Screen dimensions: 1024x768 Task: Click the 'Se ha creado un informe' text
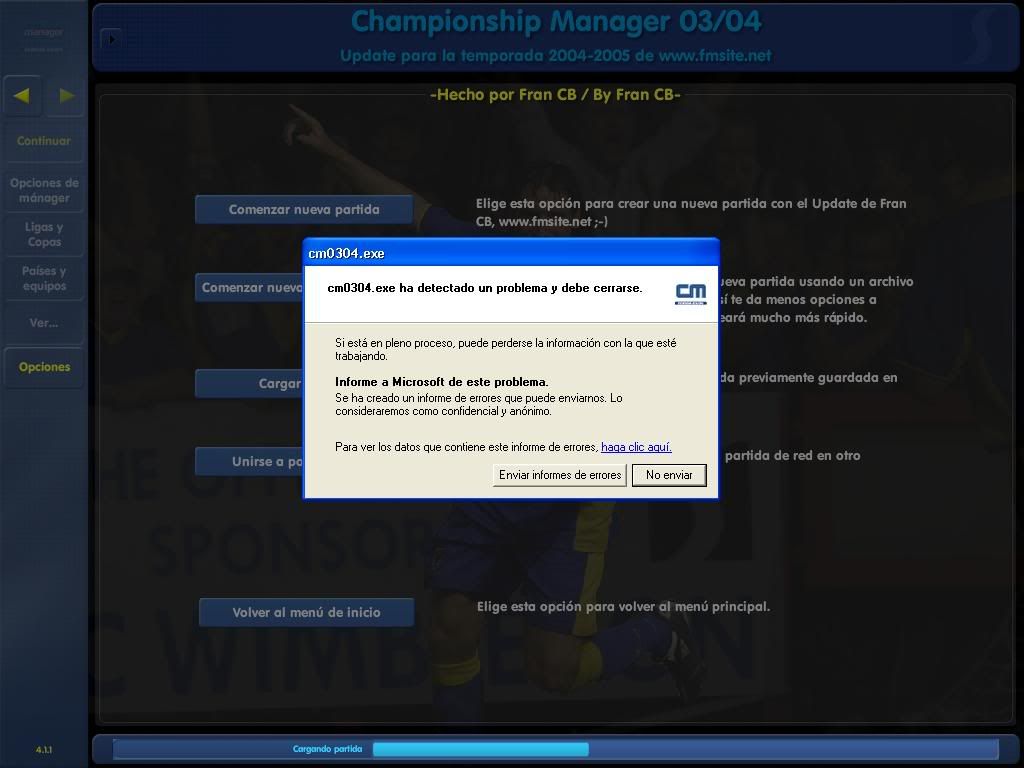coord(479,404)
